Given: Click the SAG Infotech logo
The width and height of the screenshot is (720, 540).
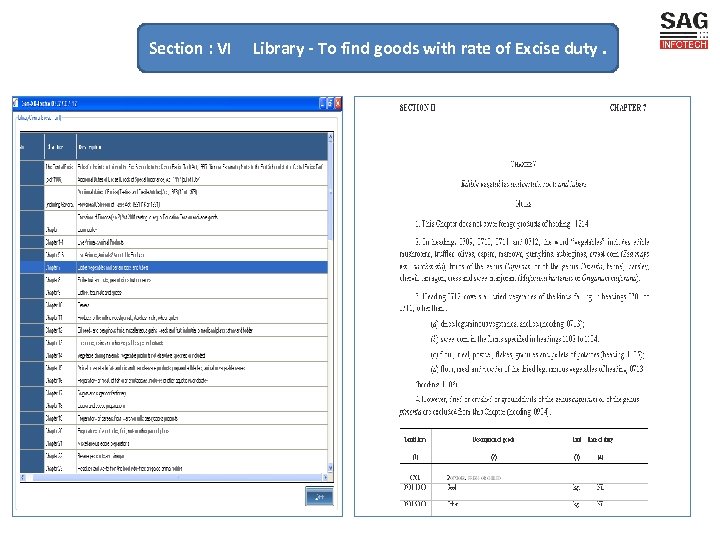Looking at the screenshot, I should click(x=684, y=30).
